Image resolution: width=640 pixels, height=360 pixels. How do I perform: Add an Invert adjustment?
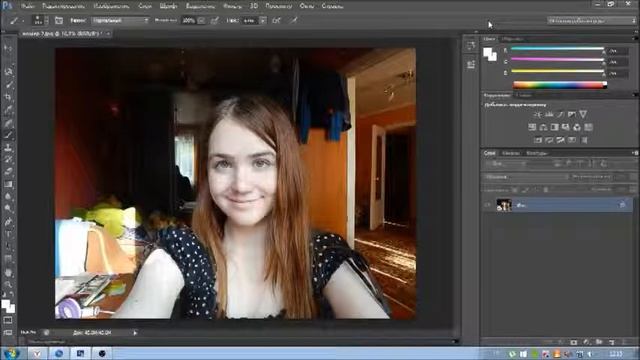click(538, 140)
